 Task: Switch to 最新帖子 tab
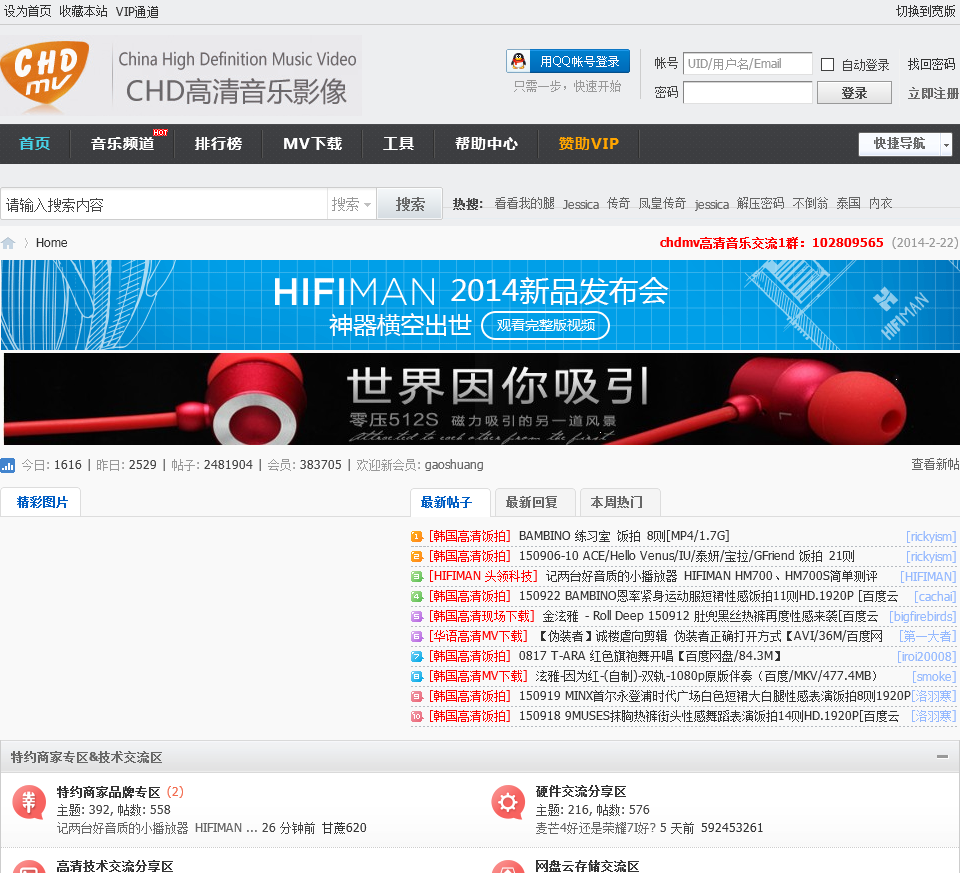point(450,503)
